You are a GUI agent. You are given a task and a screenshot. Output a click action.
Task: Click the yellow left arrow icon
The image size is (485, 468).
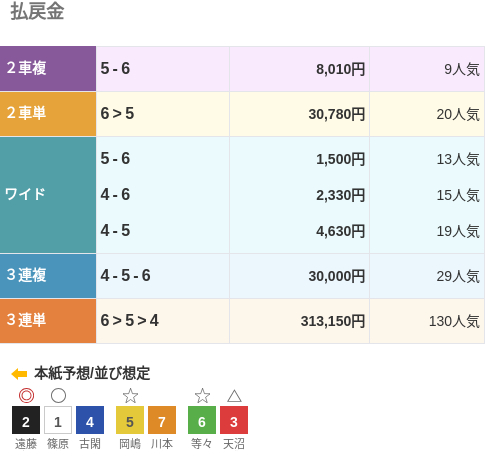(19, 374)
